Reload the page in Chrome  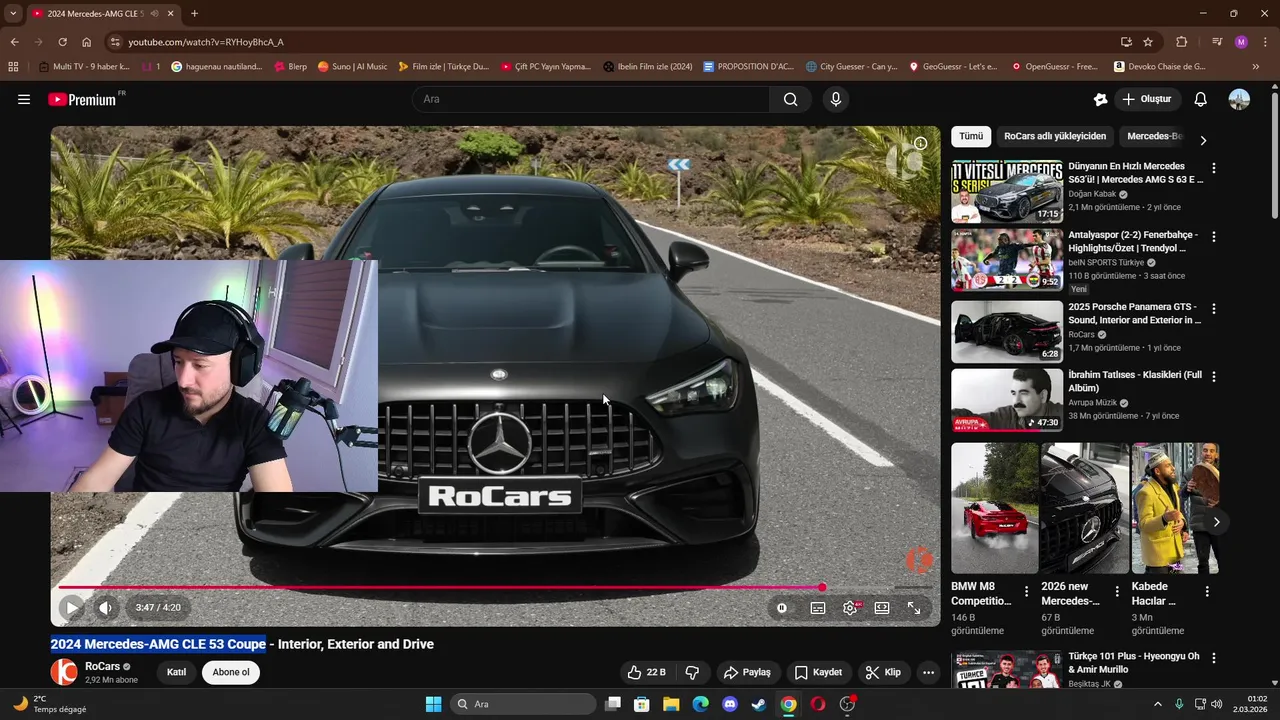tap(62, 42)
